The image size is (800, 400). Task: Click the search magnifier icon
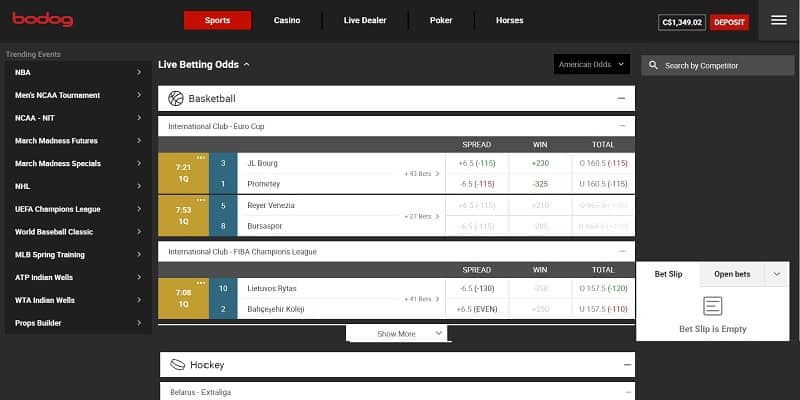click(654, 65)
